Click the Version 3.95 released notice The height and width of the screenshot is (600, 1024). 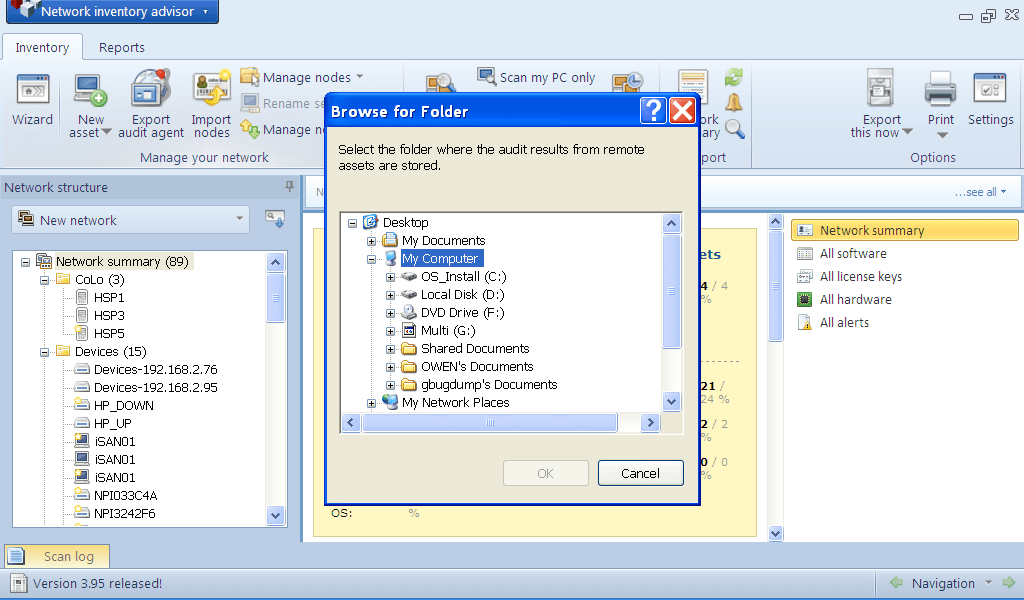pyautogui.click(x=97, y=583)
